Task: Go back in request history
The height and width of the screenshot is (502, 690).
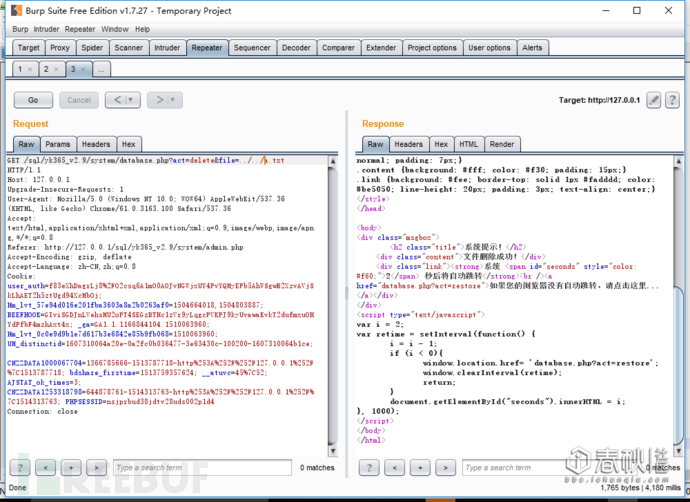Action: click(117, 100)
